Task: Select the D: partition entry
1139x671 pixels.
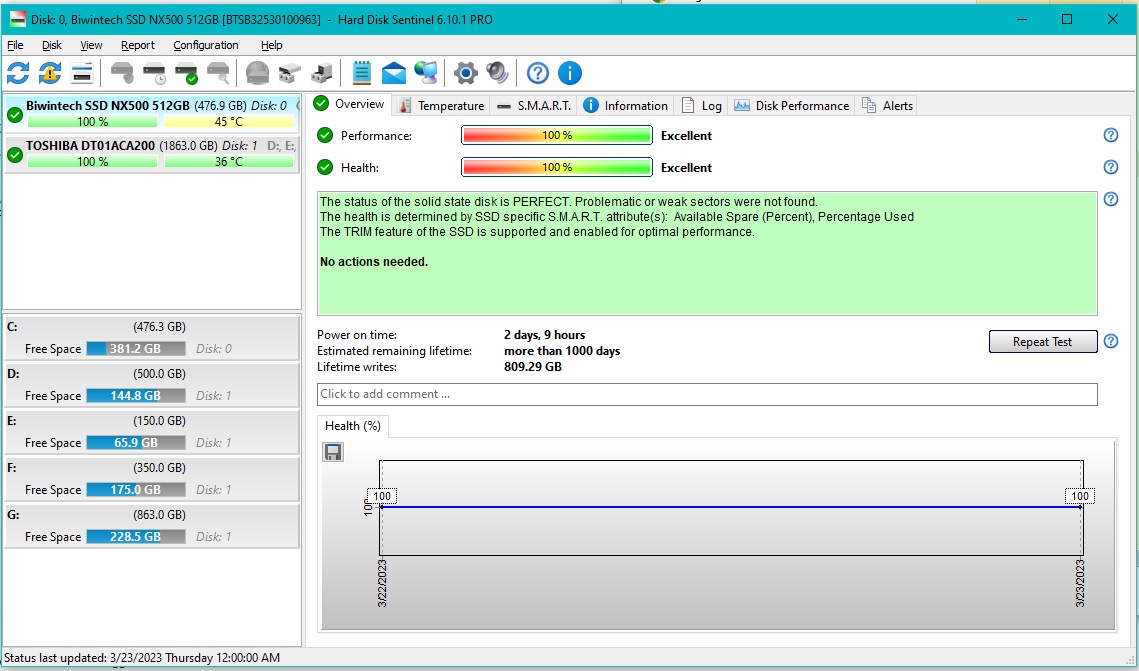Action: point(152,385)
